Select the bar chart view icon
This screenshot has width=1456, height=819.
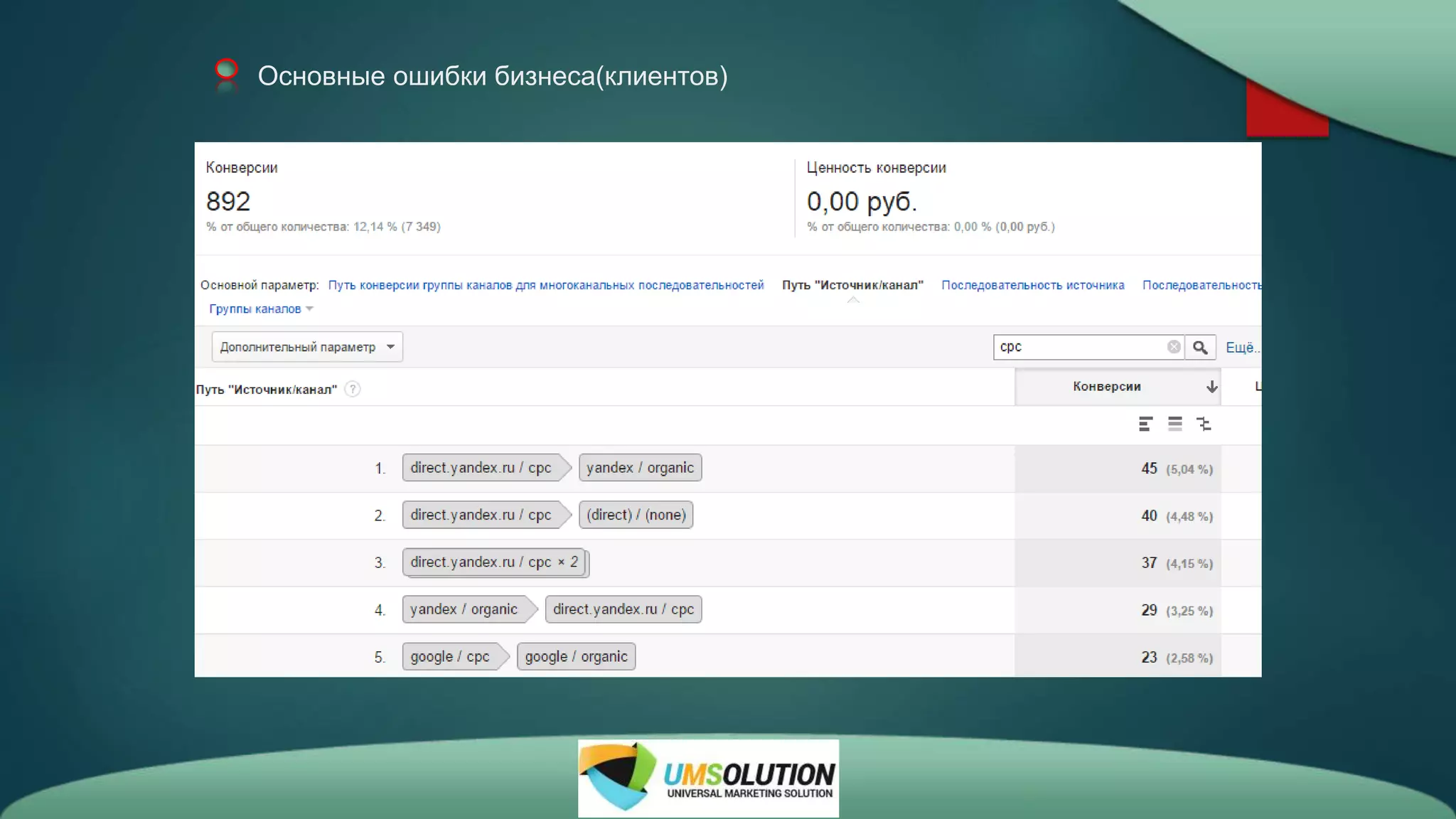(1145, 424)
